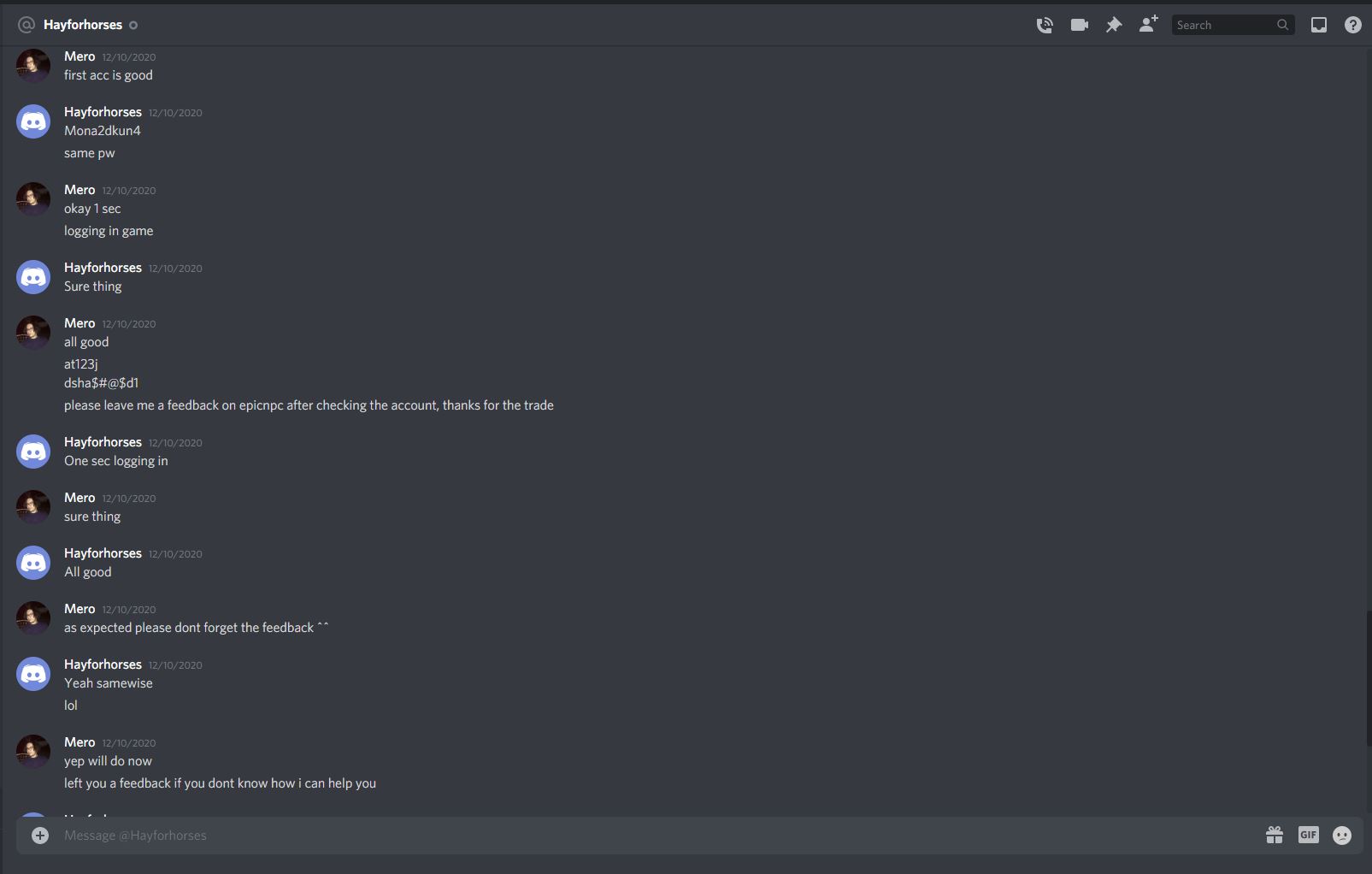Open the inbox panel
The image size is (1372, 874).
click(1319, 25)
